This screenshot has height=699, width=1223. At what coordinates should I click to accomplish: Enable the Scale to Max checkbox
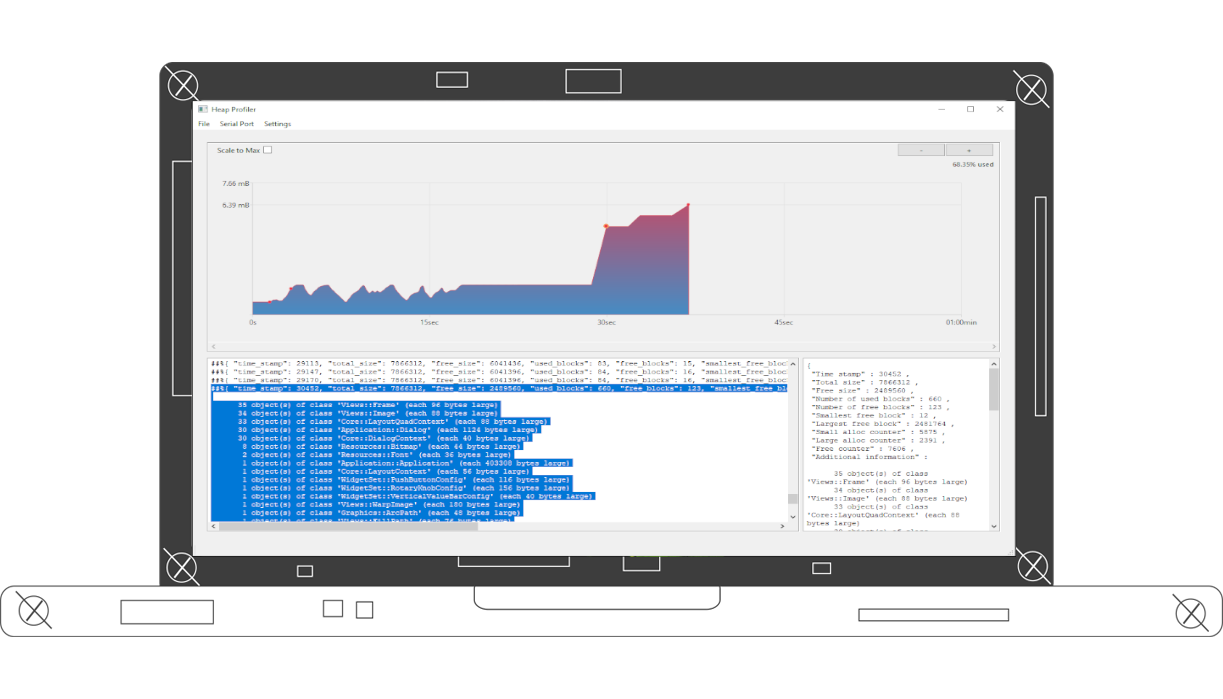(267, 150)
